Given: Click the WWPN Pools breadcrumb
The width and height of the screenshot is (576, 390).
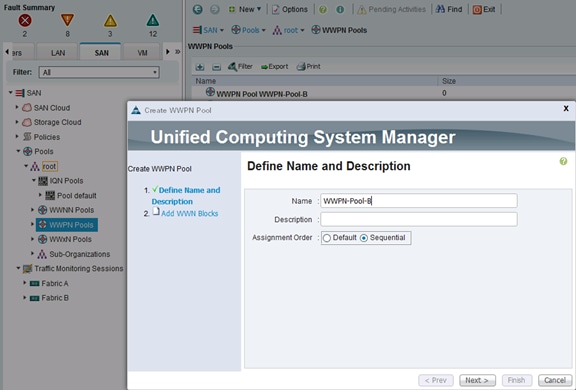Looking at the screenshot, I should pos(339,30).
